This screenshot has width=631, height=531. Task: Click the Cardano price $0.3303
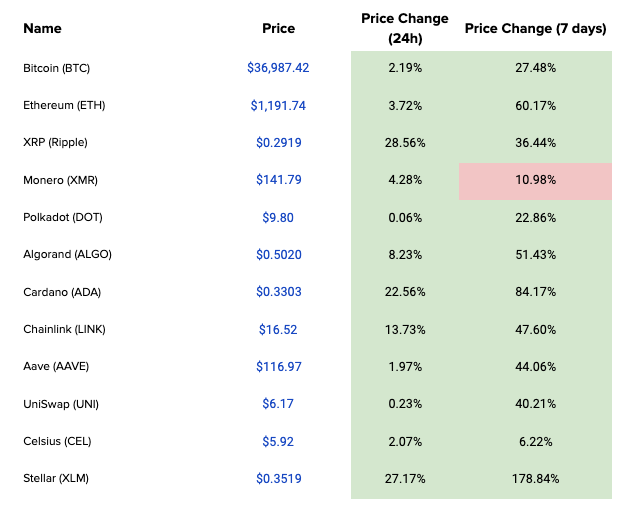point(278,292)
